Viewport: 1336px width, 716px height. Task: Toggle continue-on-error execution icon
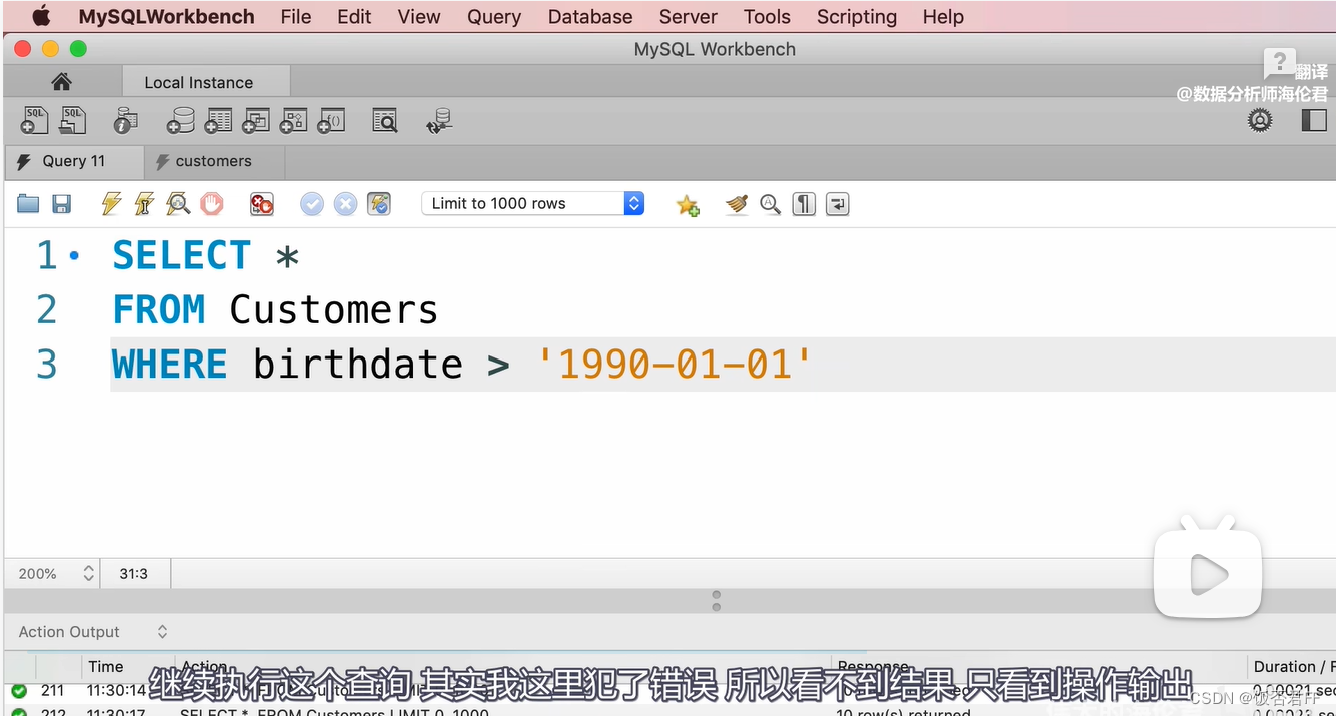[262, 204]
